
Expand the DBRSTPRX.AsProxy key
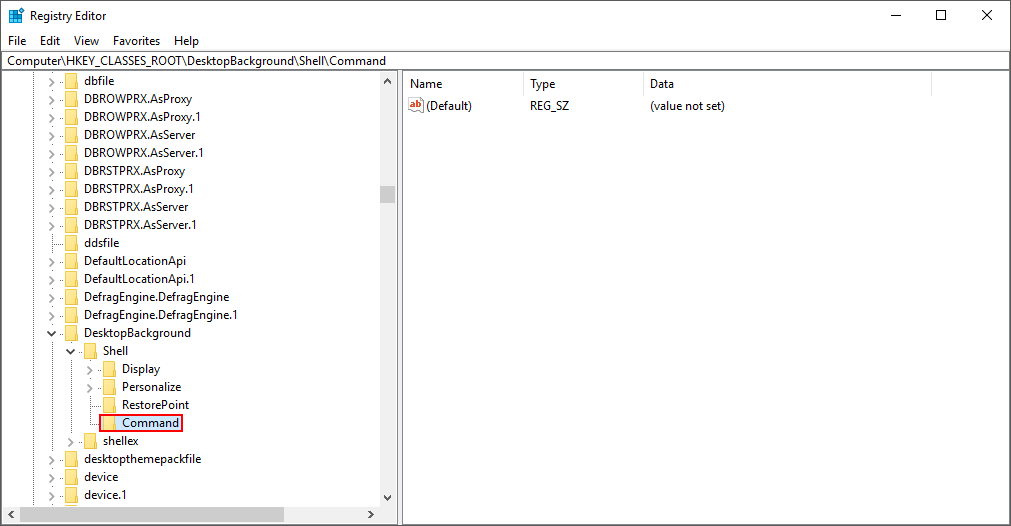52,172
